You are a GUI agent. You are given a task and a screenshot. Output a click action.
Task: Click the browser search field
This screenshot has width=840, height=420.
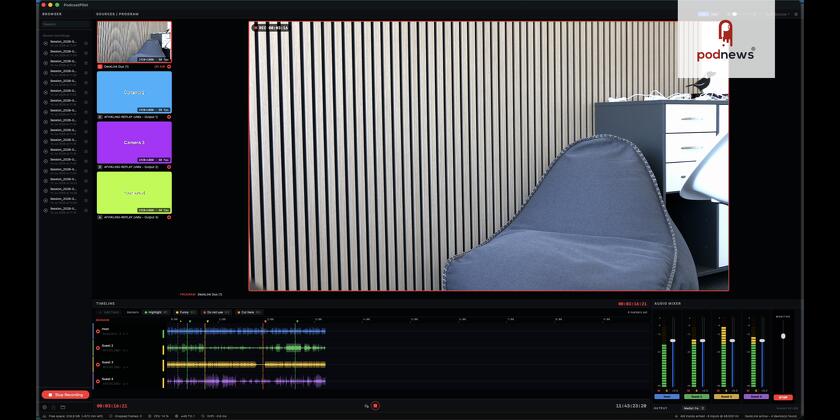(65, 24)
